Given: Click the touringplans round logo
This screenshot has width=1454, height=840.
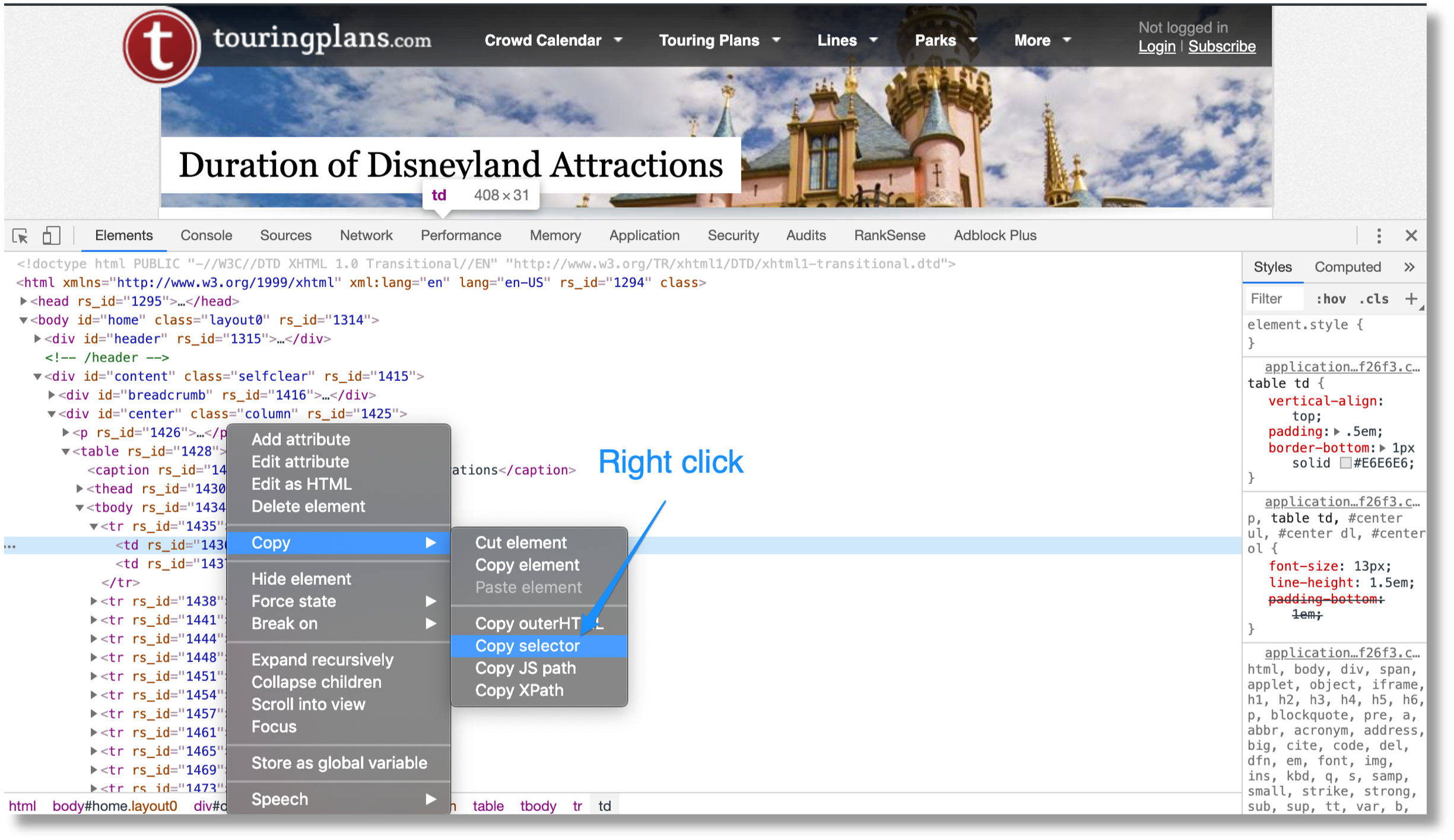Looking at the screenshot, I should pyautogui.click(x=161, y=46).
